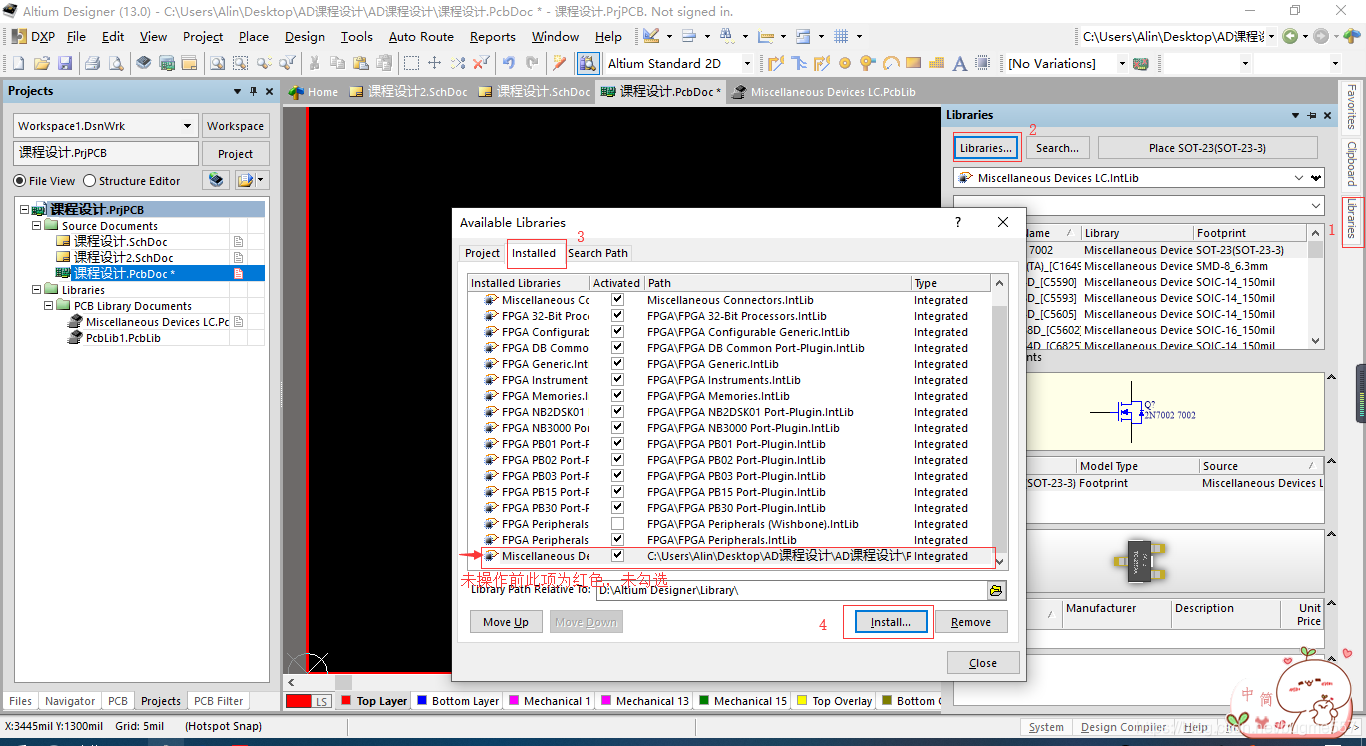Click the Close button in dialog
This screenshot has height=746, width=1366.
[x=983, y=663]
